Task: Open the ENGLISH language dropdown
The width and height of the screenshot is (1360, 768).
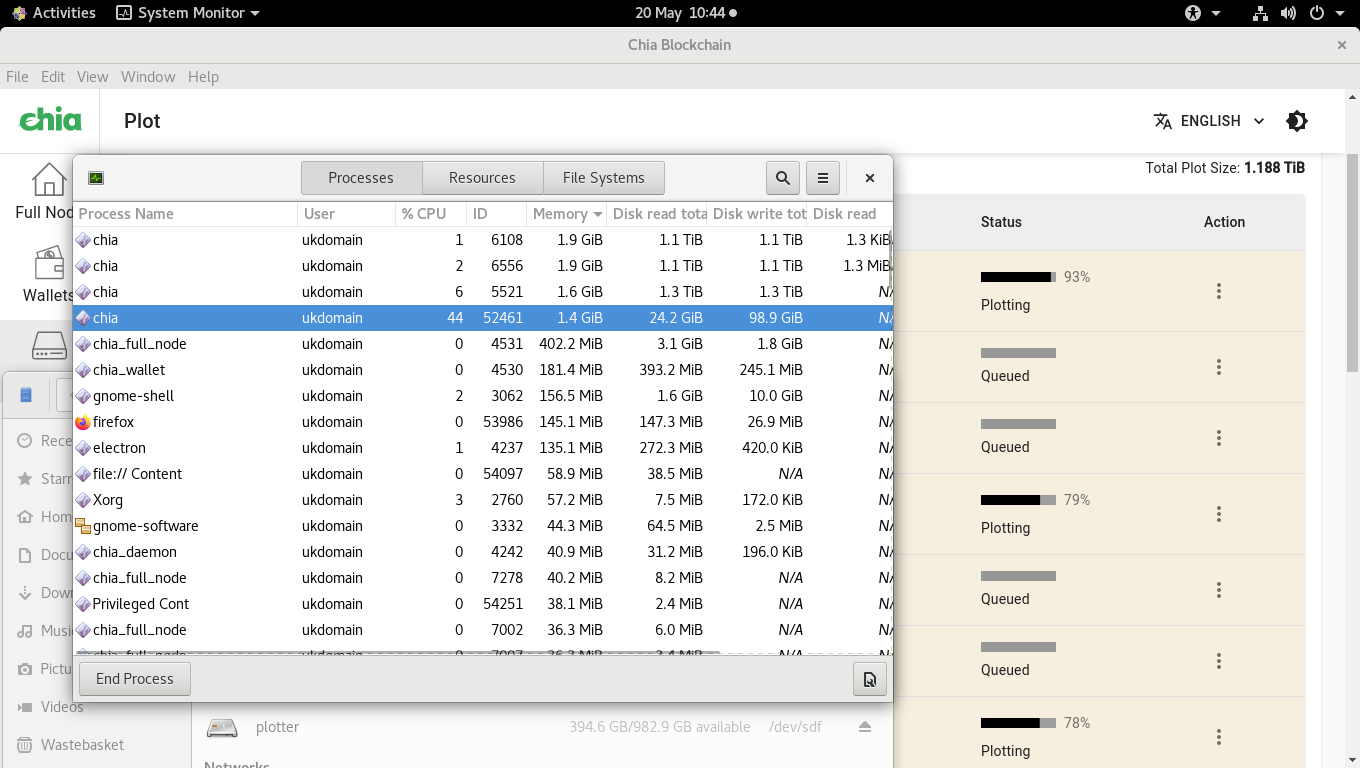Action: (x=1209, y=121)
